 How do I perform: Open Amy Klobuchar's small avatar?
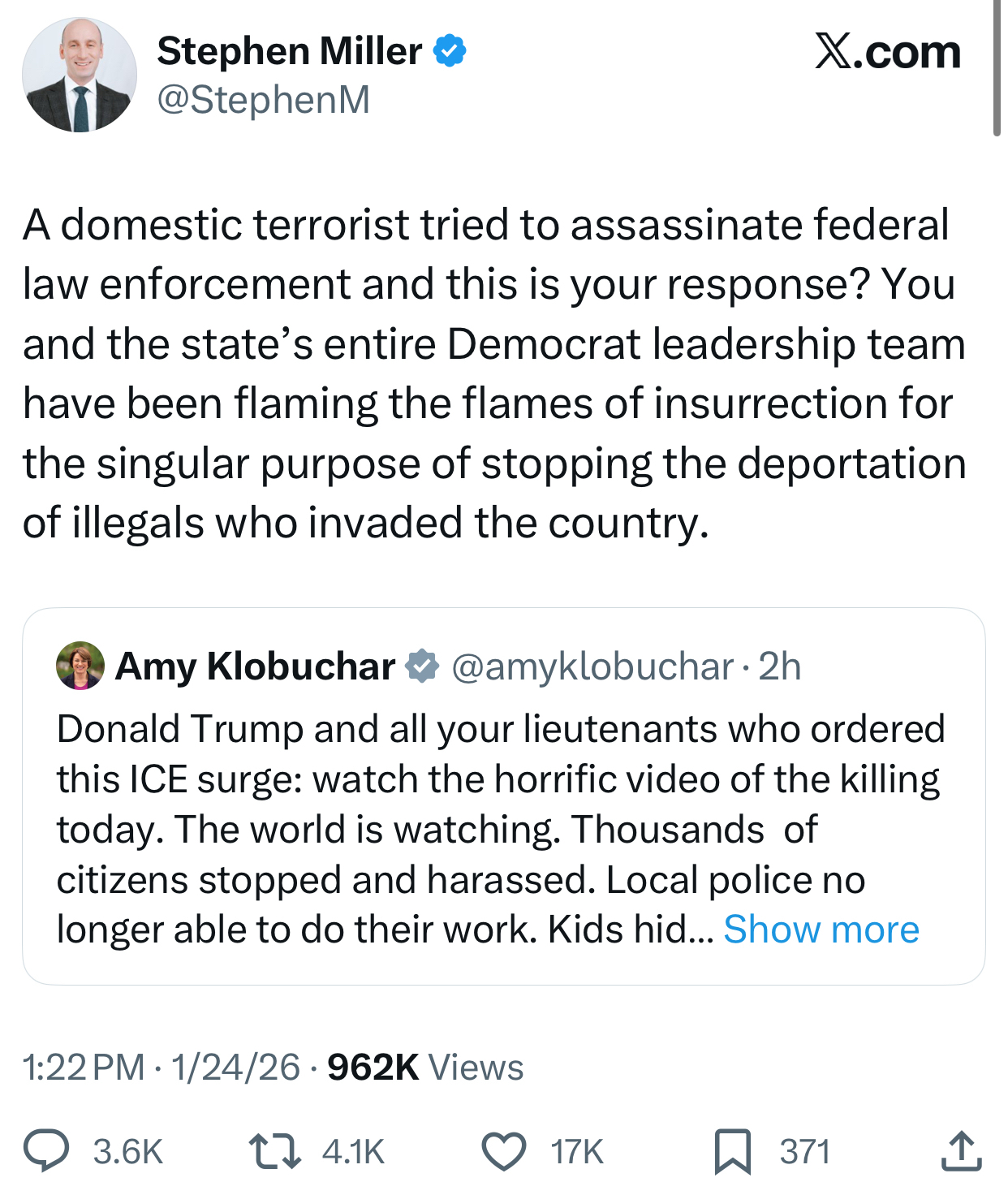[80, 666]
